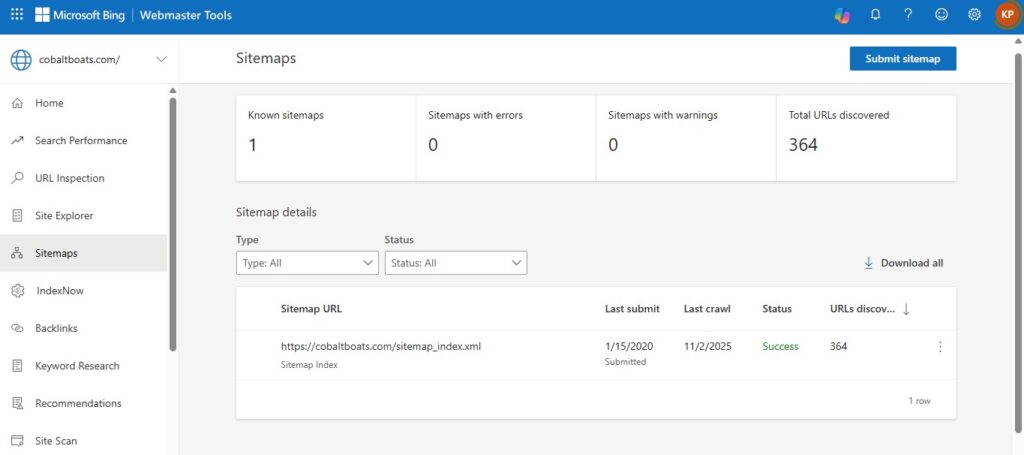Open URL Inspection from sidebar
Image resolution: width=1024 pixels, height=455 pixels.
pos(69,178)
